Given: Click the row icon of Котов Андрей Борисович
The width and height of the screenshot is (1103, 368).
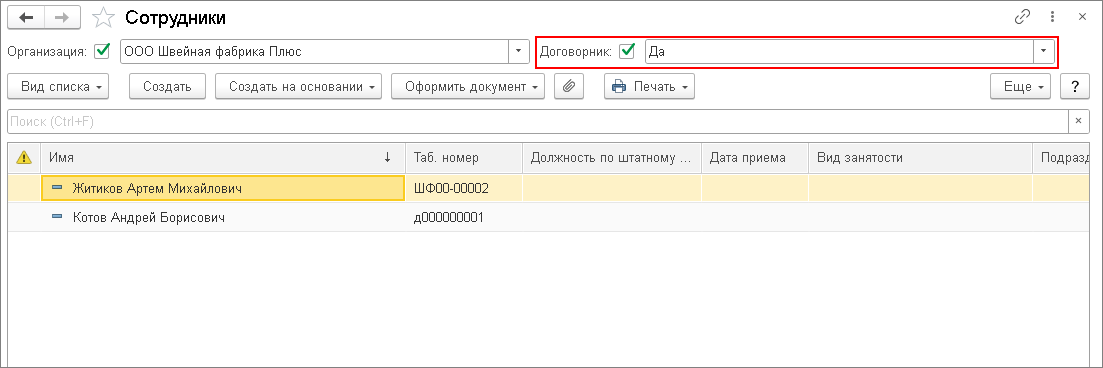Looking at the screenshot, I should (x=57, y=217).
